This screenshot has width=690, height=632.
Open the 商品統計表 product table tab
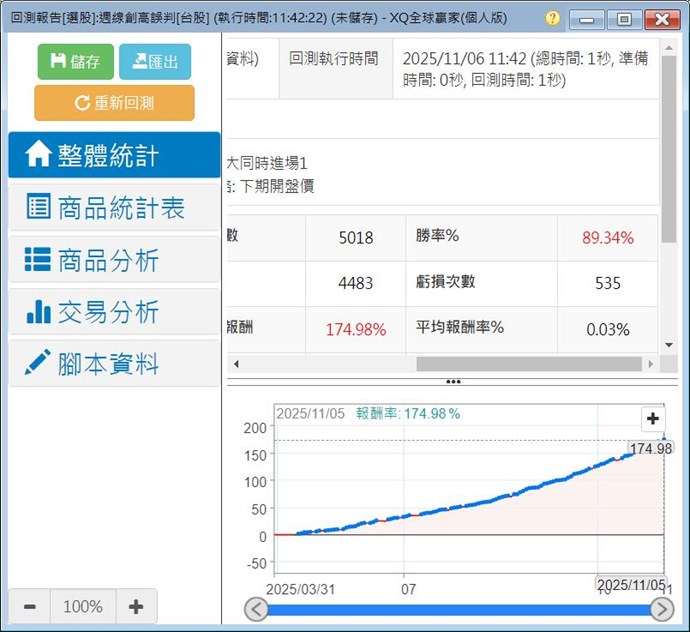pos(114,207)
